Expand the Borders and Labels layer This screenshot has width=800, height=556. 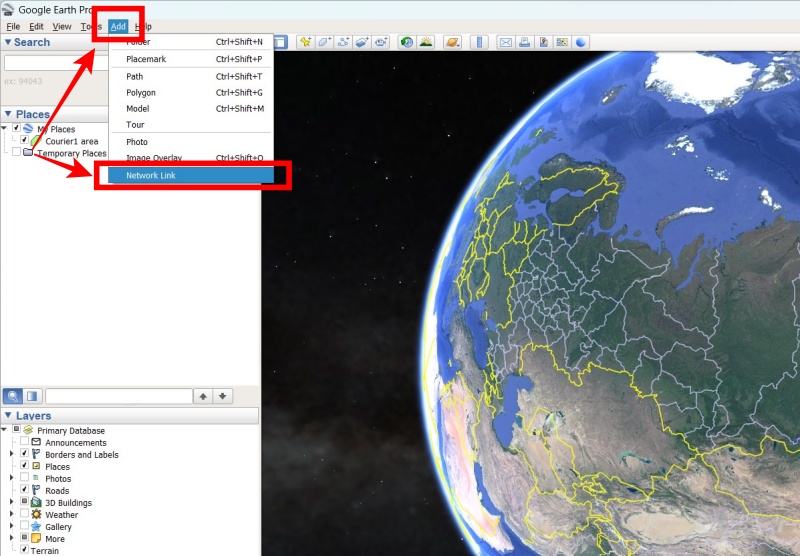pyautogui.click(x=12, y=454)
